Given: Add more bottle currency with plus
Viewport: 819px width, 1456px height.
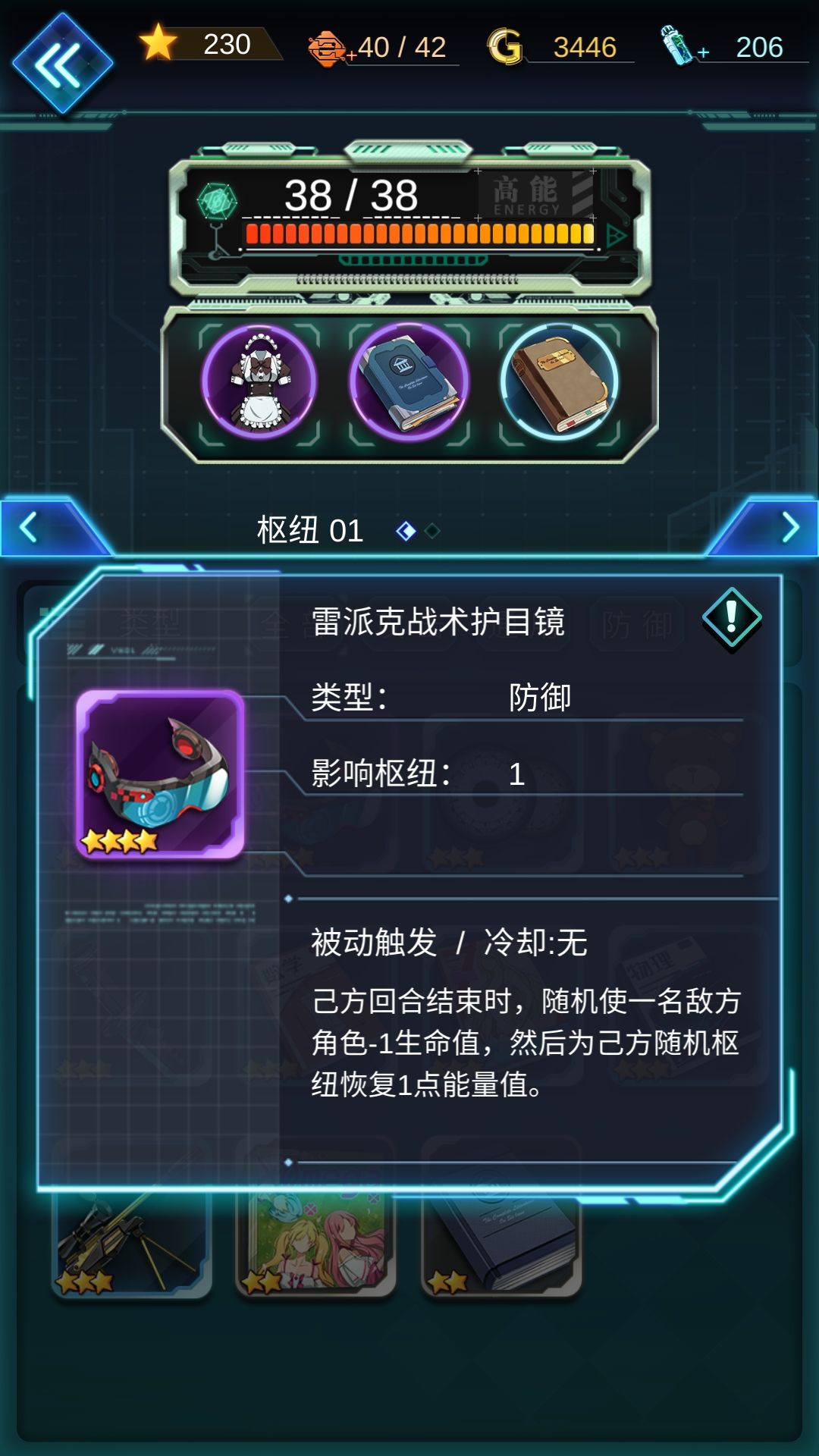Looking at the screenshot, I should tap(703, 52).
